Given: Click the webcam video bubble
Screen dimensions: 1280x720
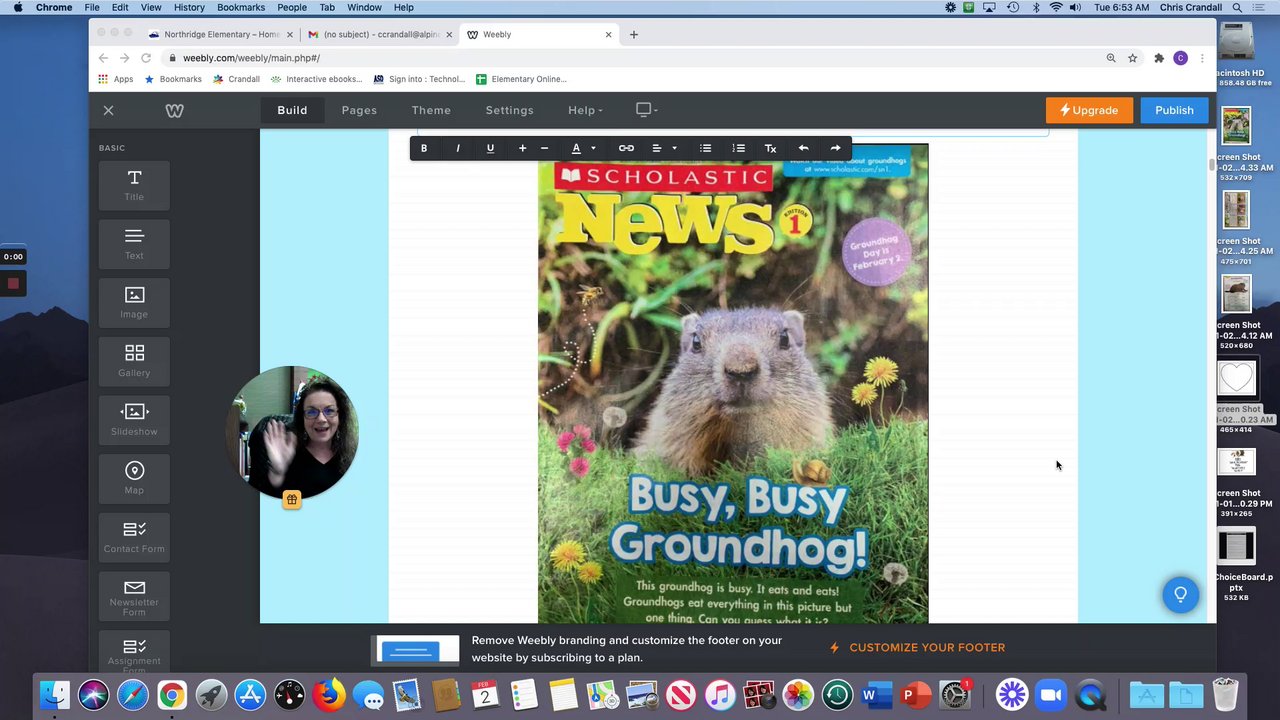Looking at the screenshot, I should (292, 433).
